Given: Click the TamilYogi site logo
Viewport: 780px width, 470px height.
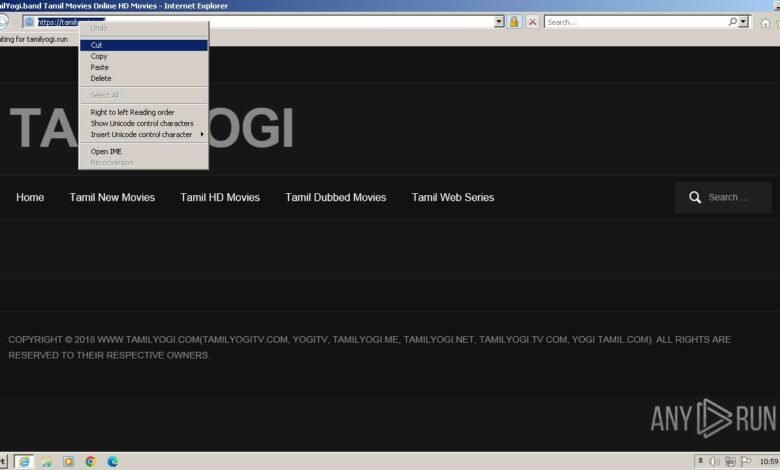Looking at the screenshot, I should 152,128.
